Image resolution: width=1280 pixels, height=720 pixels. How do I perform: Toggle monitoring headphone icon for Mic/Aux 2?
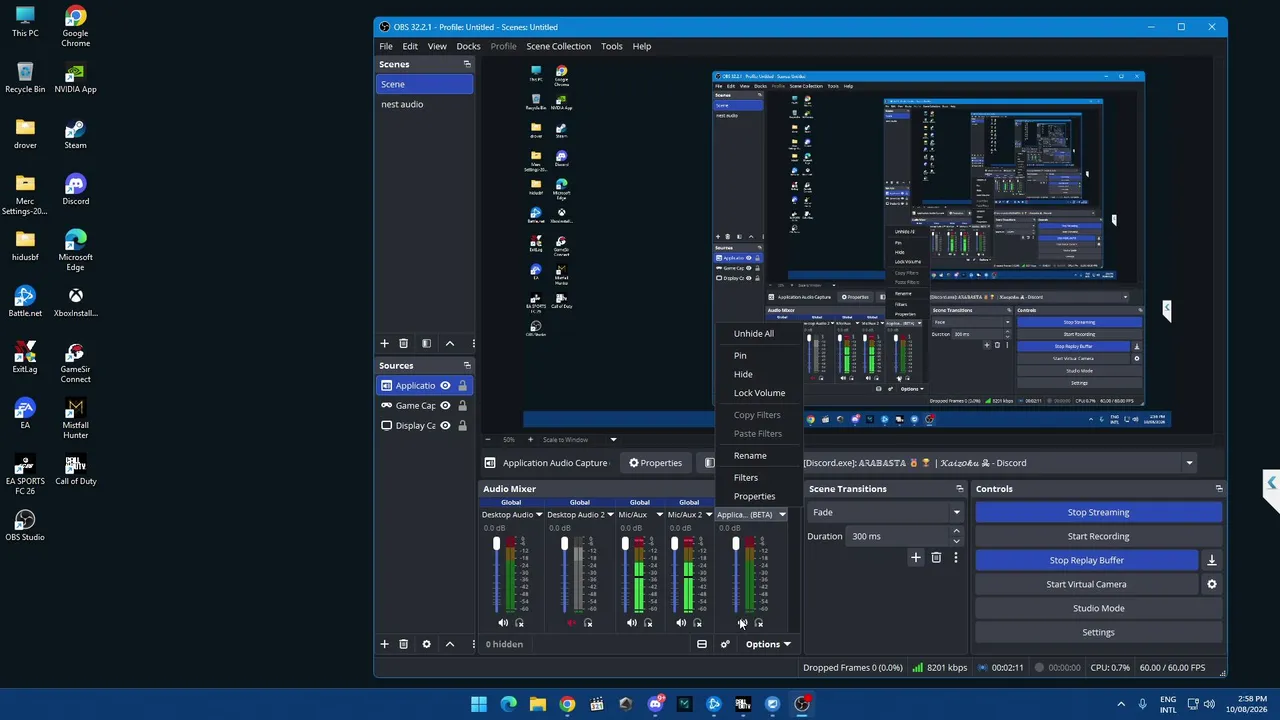(697, 623)
